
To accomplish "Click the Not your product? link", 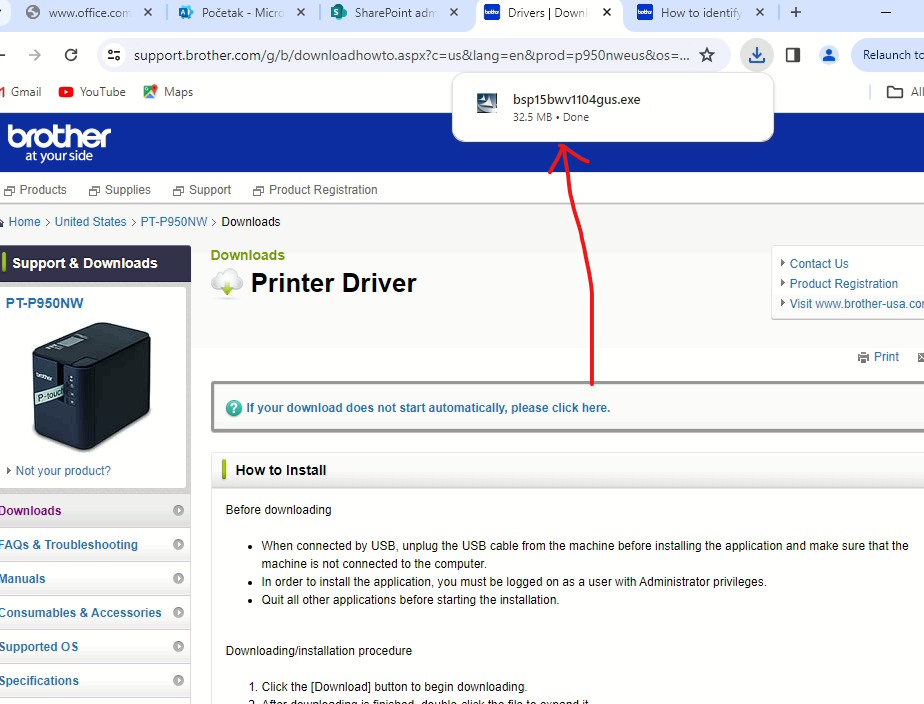I will click(x=63, y=471).
